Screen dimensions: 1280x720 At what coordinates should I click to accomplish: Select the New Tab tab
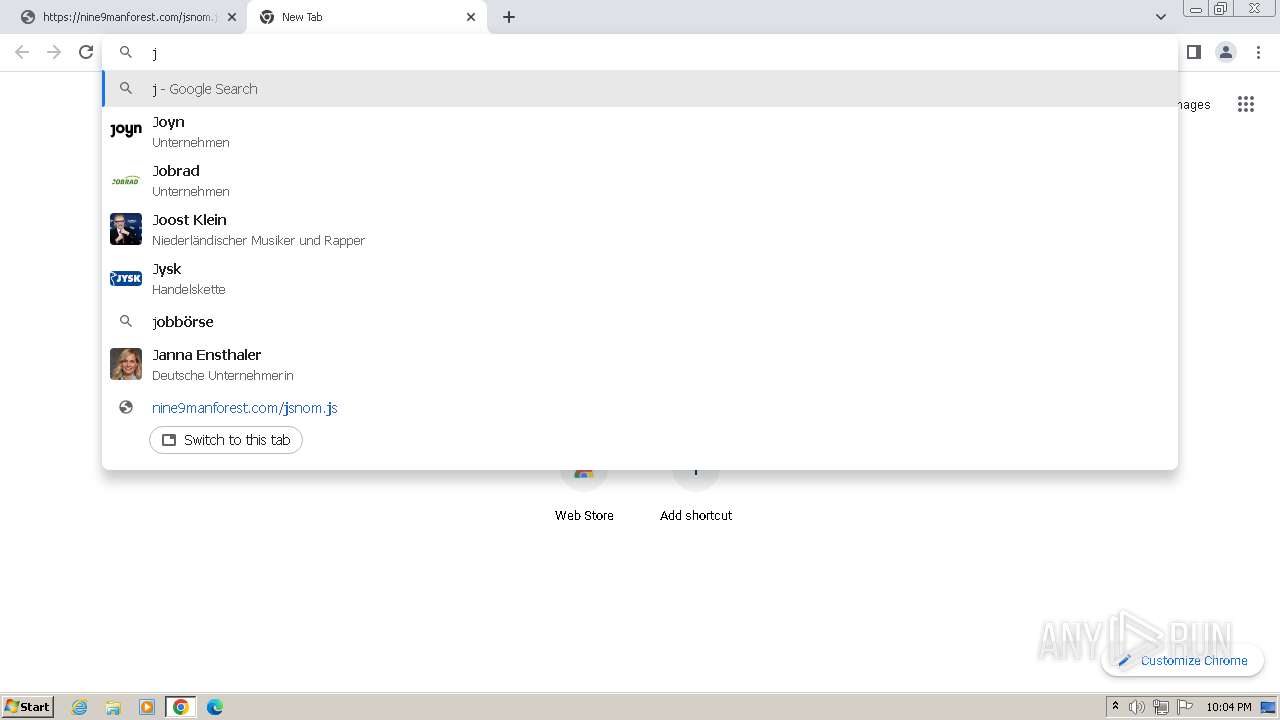(x=367, y=17)
